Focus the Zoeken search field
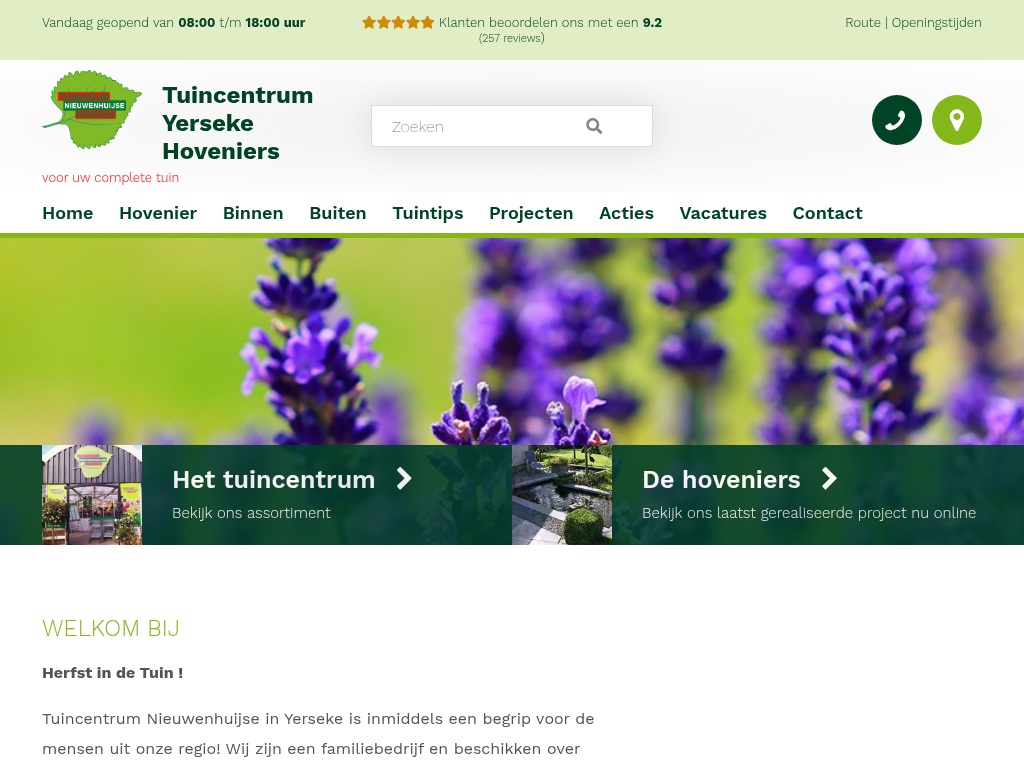 pos(511,126)
